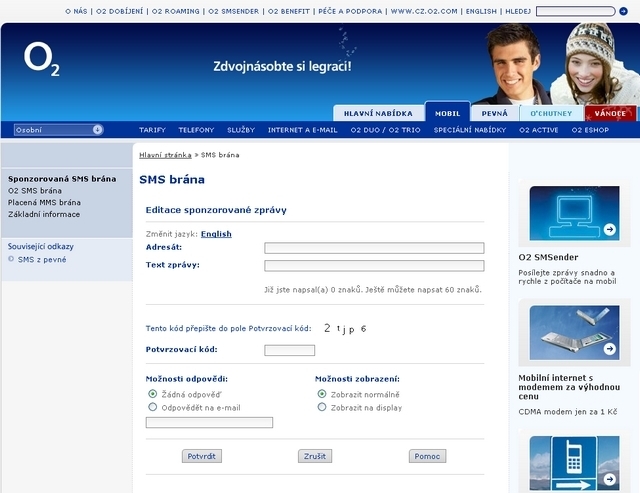
Task: Select the Žádná odpověď radio button
Action: pyautogui.click(x=153, y=394)
